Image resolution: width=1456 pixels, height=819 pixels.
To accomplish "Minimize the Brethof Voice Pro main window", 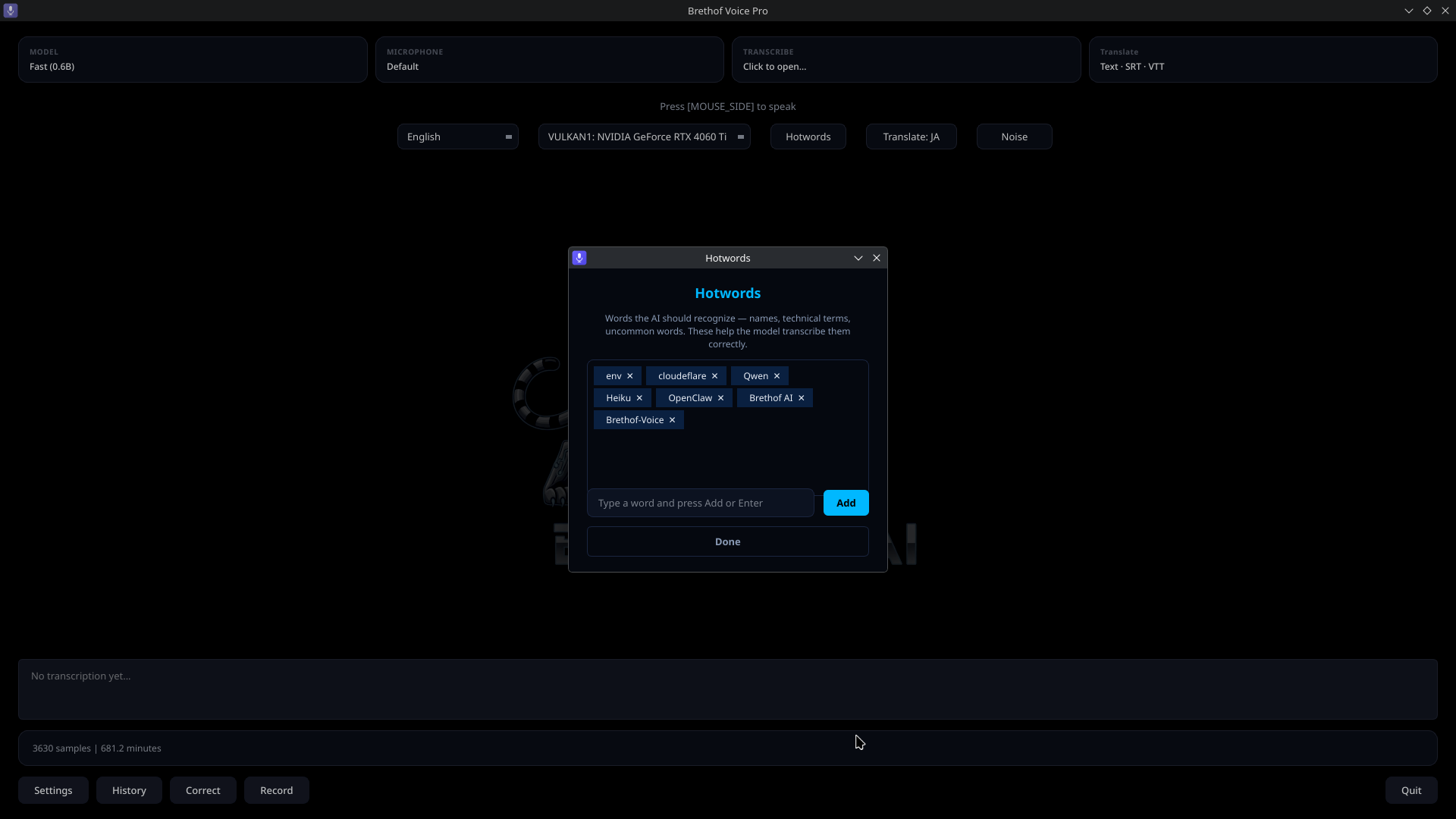I will 1409,11.
